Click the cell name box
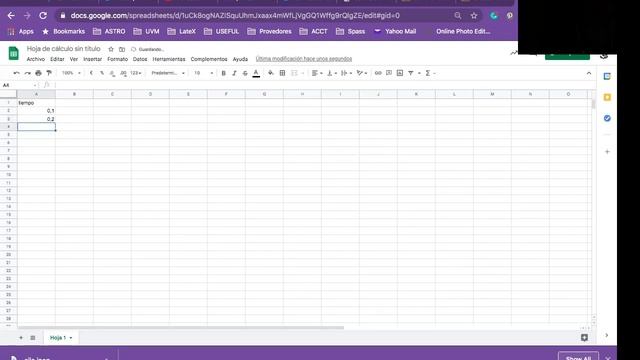Image resolution: width=640 pixels, height=360 pixels. 20,85
